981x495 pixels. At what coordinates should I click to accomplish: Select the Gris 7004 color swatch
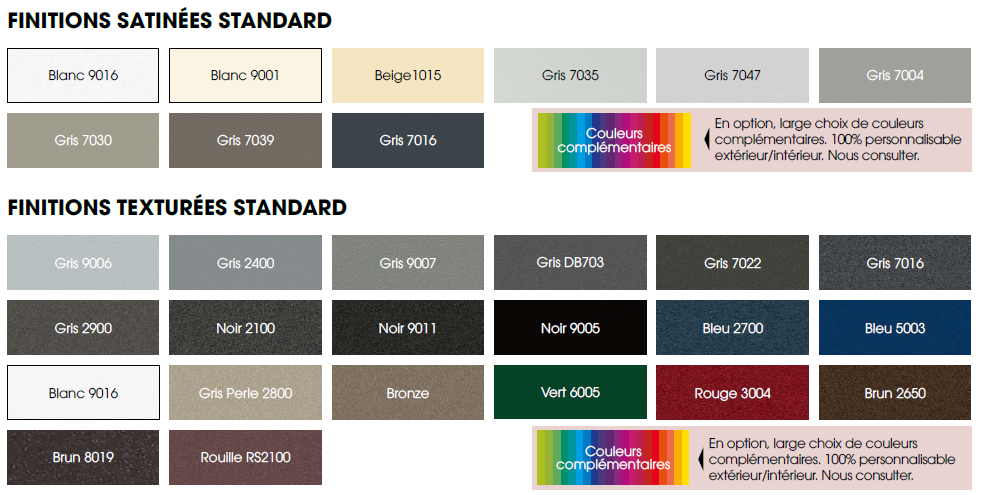895,75
